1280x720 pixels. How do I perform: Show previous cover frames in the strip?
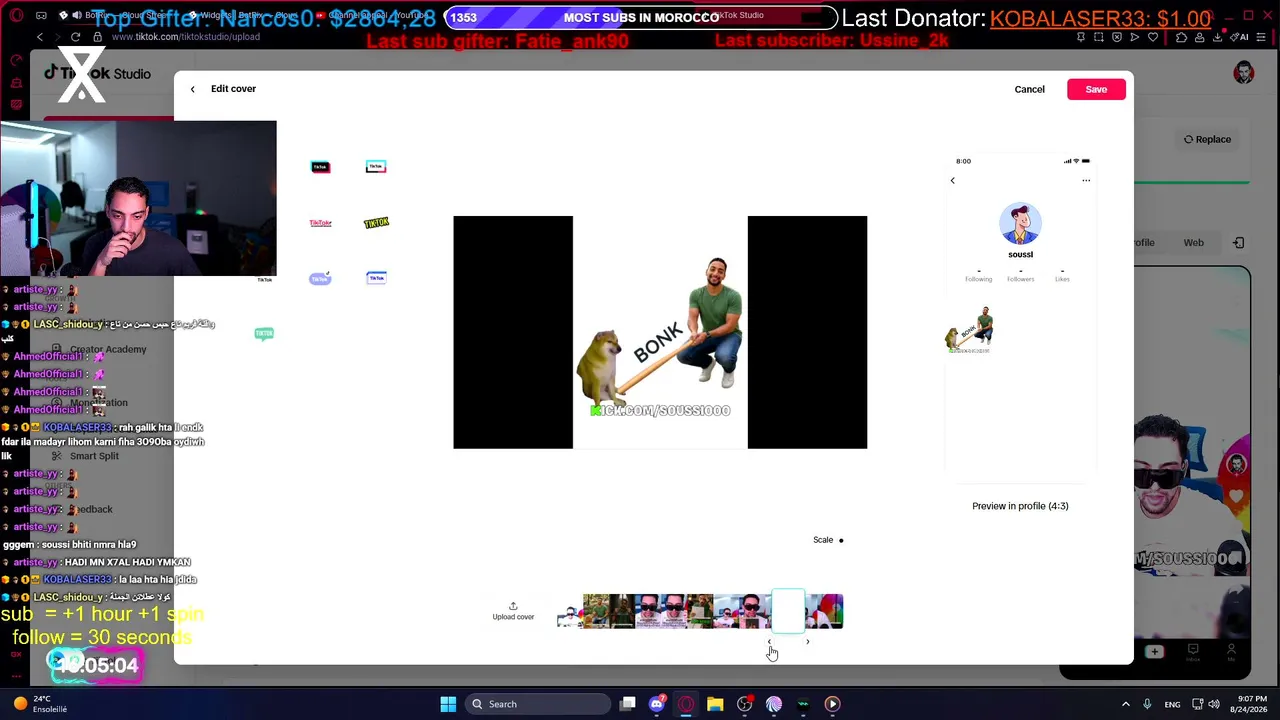(769, 642)
